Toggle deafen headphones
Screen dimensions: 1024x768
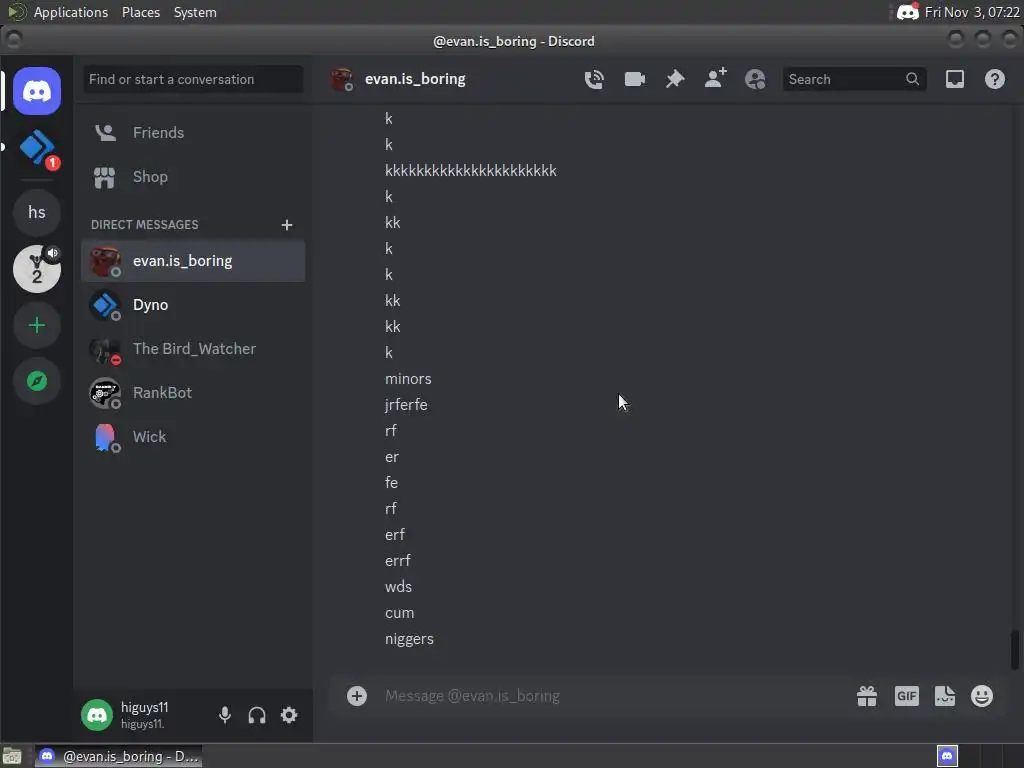click(x=257, y=715)
